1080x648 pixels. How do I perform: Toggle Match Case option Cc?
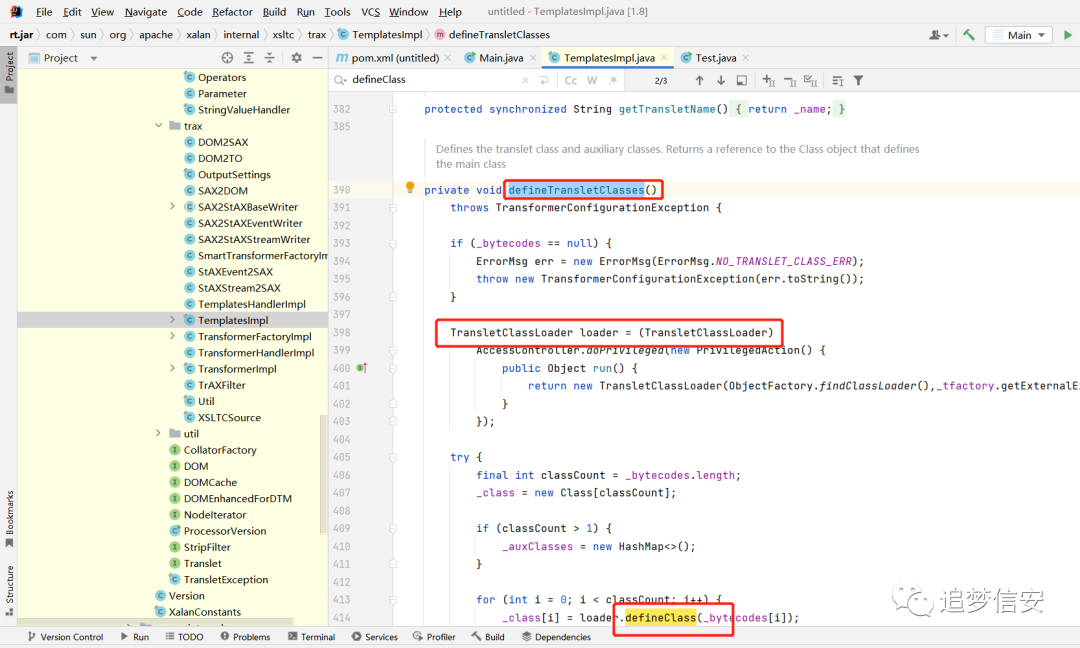point(570,81)
